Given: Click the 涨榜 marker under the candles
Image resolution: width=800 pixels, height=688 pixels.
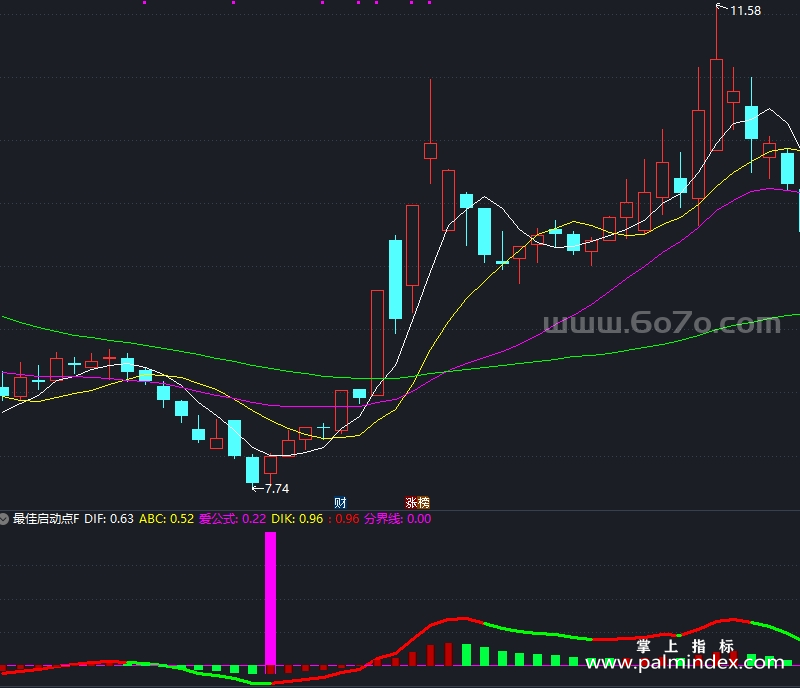Looking at the screenshot, I should point(417,503).
